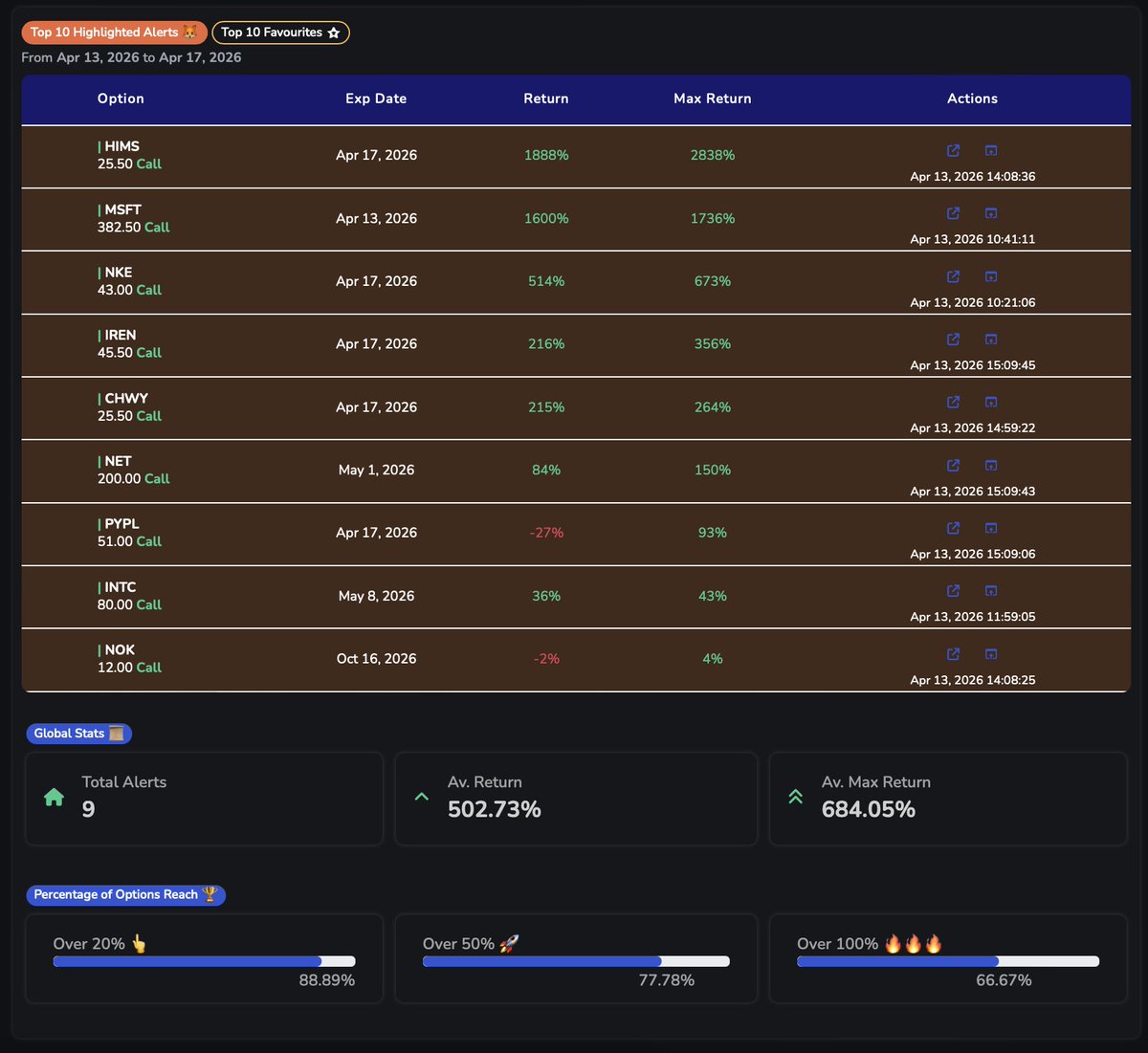Click the CHWY row window-share icon

tap(991, 403)
